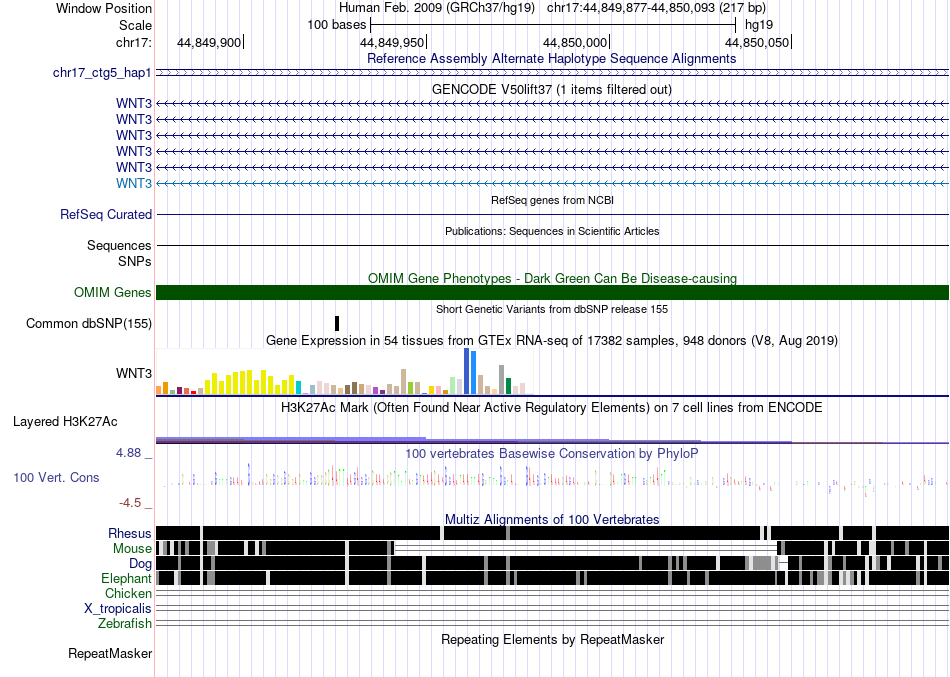Image resolution: width=950 pixels, height=677 pixels.
Task: Open OMIM Gene Phenotypes track title
Action: tap(552, 278)
